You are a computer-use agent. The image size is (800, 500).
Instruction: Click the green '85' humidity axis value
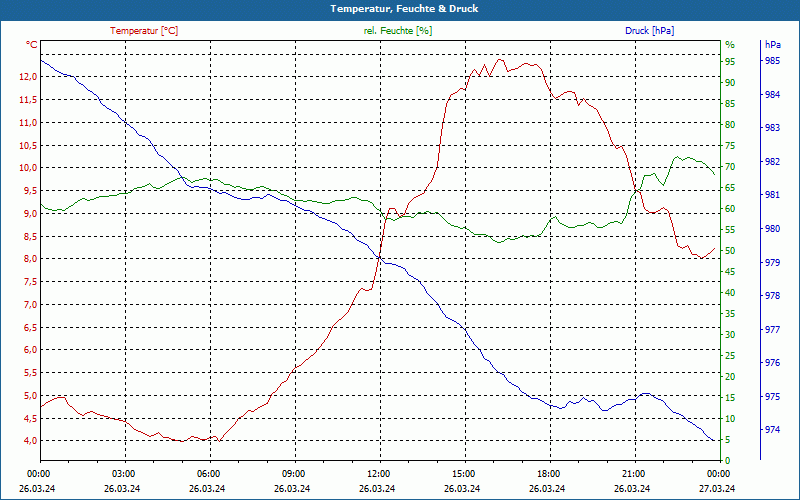point(730,104)
